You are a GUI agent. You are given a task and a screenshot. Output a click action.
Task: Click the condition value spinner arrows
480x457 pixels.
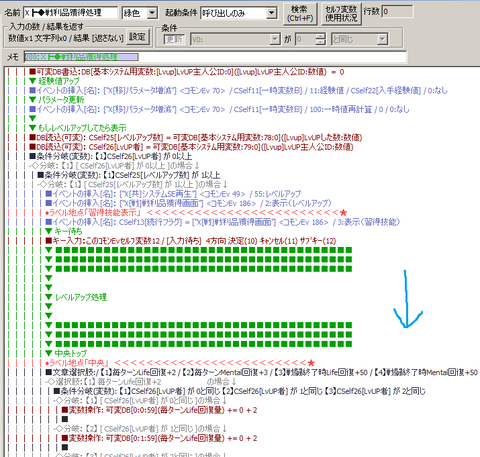(320, 39)
